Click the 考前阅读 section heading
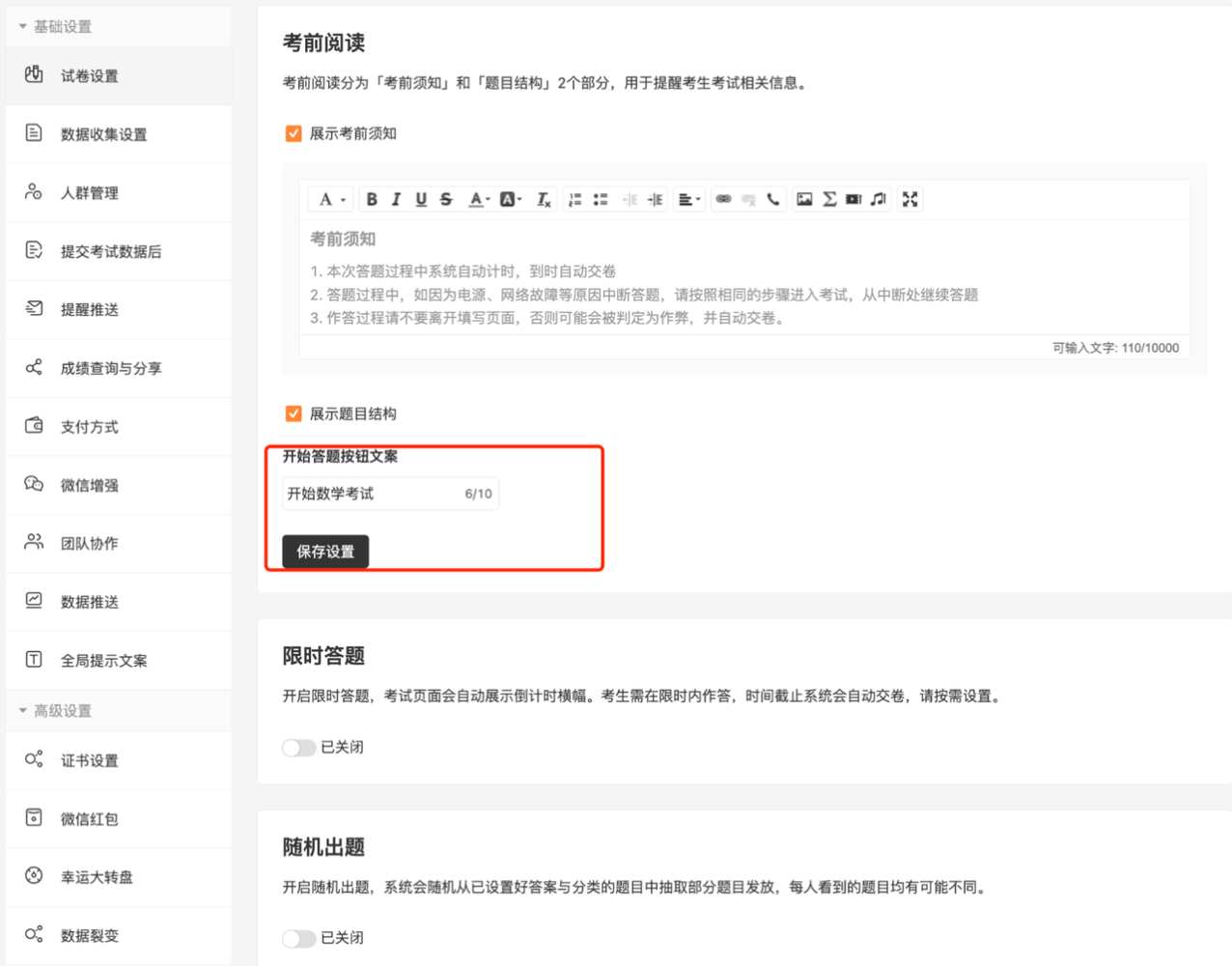 tap(323, 43)
